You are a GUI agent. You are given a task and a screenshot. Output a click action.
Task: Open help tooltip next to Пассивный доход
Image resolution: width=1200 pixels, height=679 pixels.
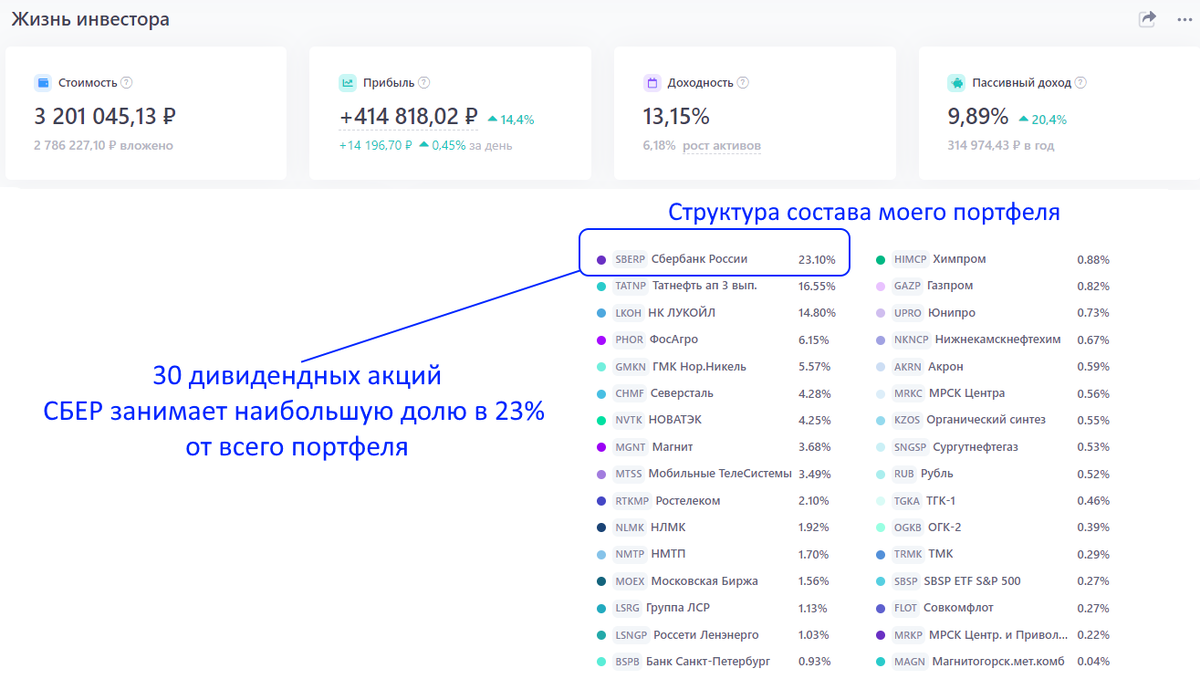1081,83
